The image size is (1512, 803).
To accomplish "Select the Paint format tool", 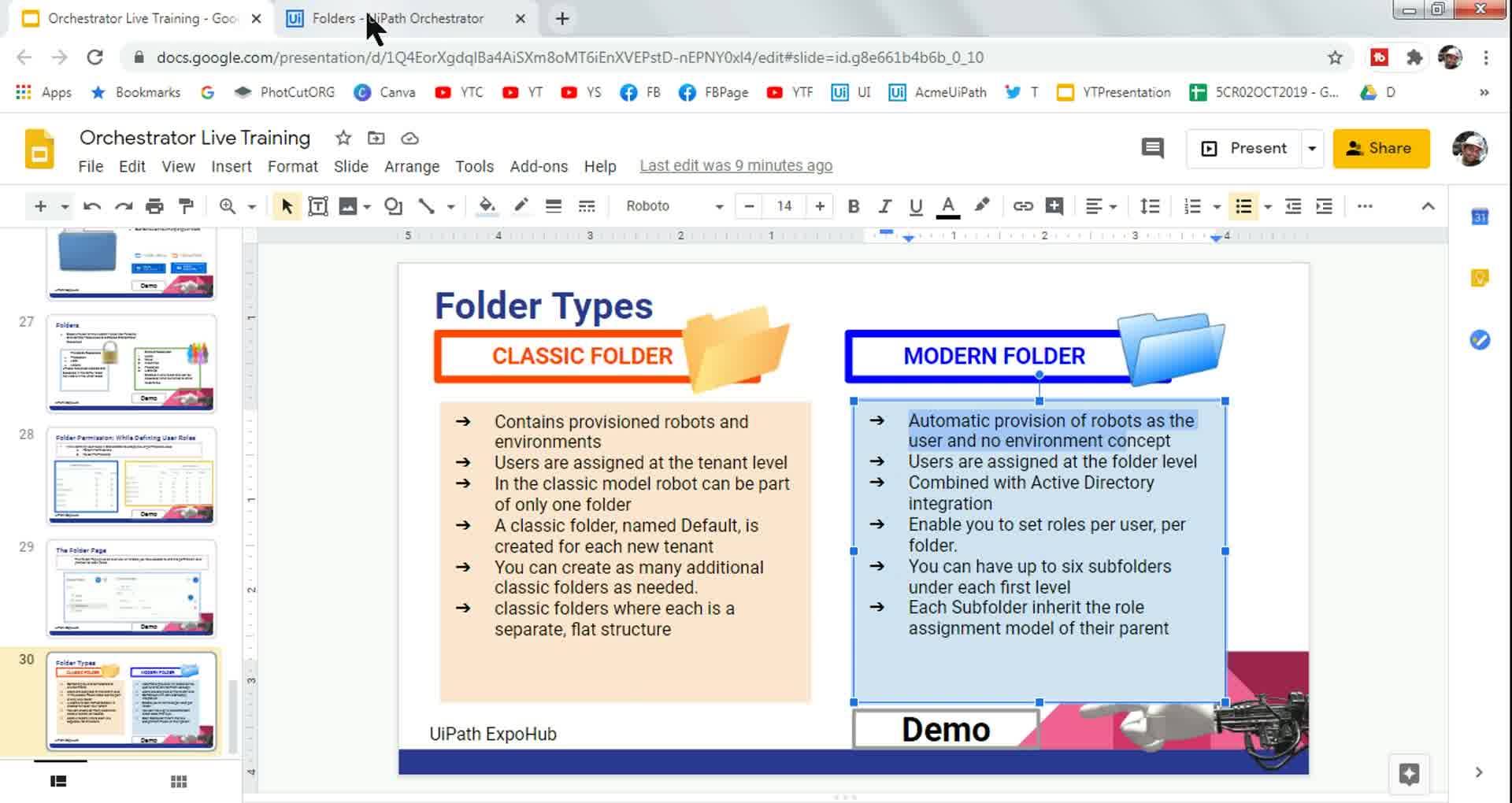I will [x=187, y=206].
